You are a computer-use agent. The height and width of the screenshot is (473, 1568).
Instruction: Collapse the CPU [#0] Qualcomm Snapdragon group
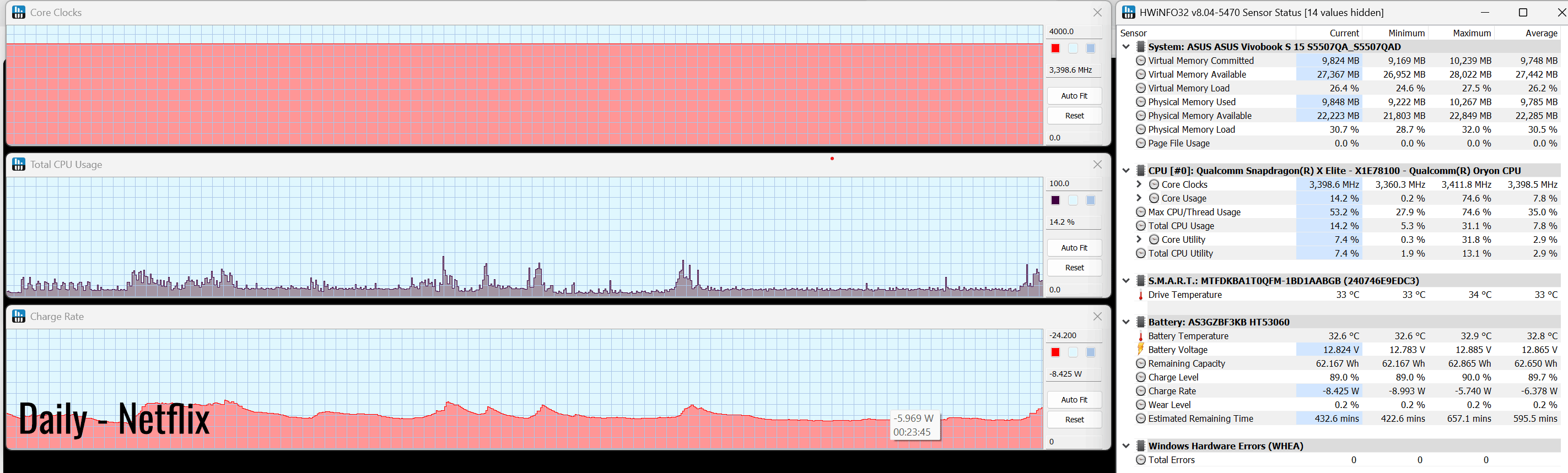[x=1126, y=171]
